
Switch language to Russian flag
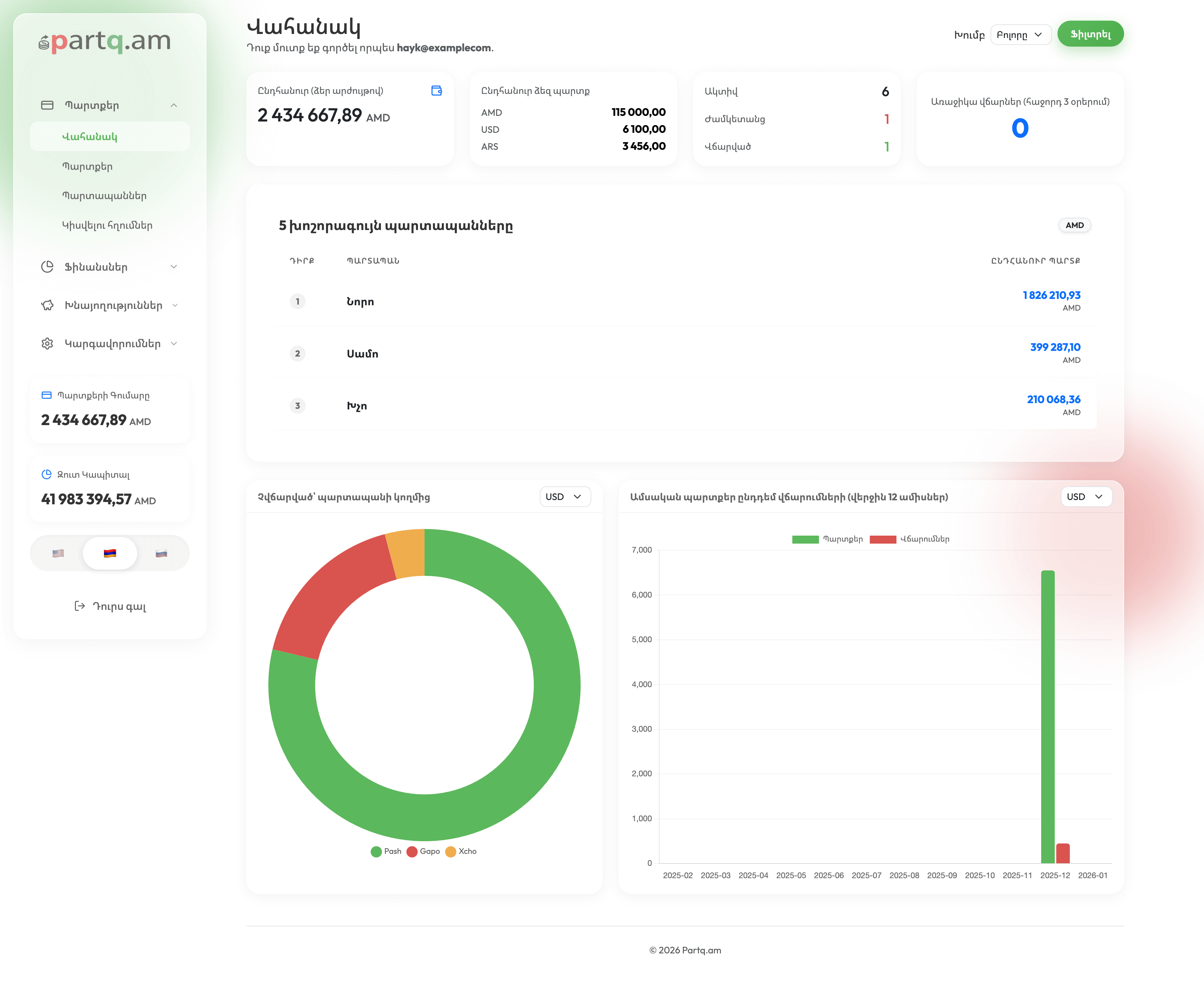pos(161,553)
